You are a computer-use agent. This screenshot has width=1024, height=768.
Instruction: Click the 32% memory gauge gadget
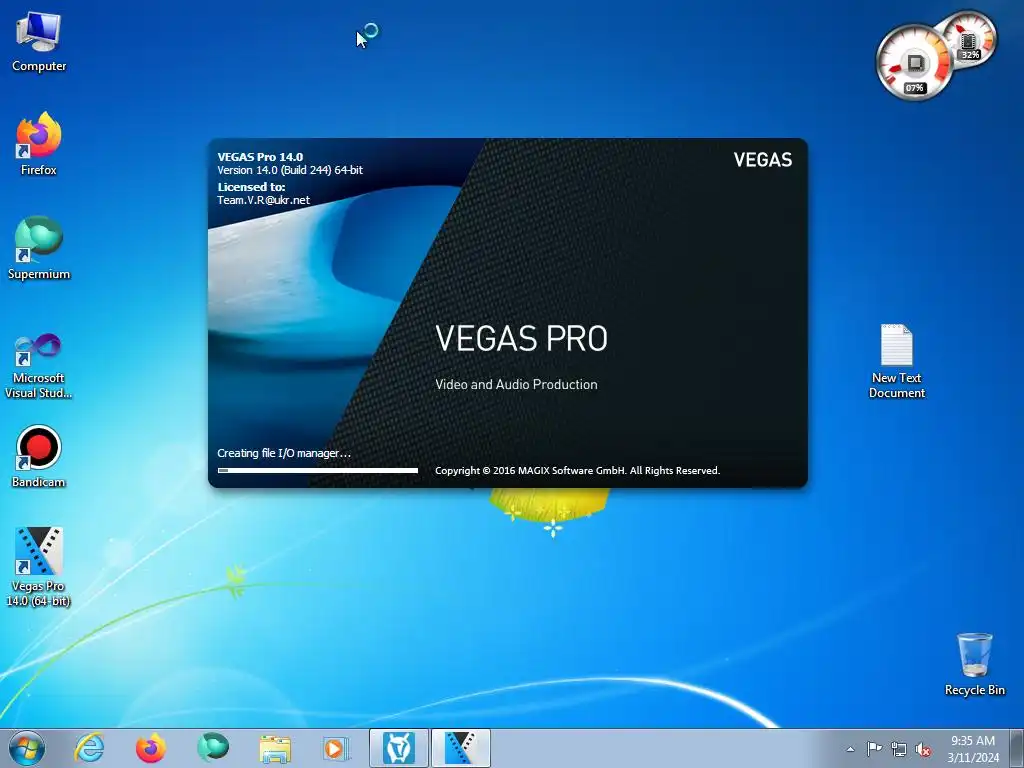[x=969, y=40]
